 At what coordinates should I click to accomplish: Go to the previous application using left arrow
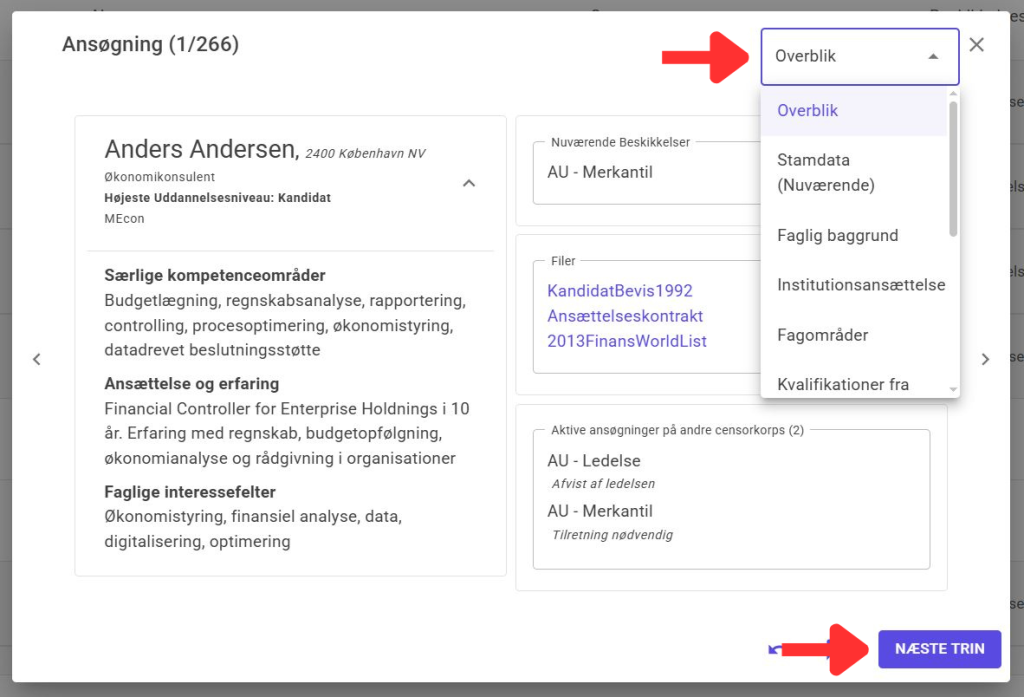coord(37,359)
